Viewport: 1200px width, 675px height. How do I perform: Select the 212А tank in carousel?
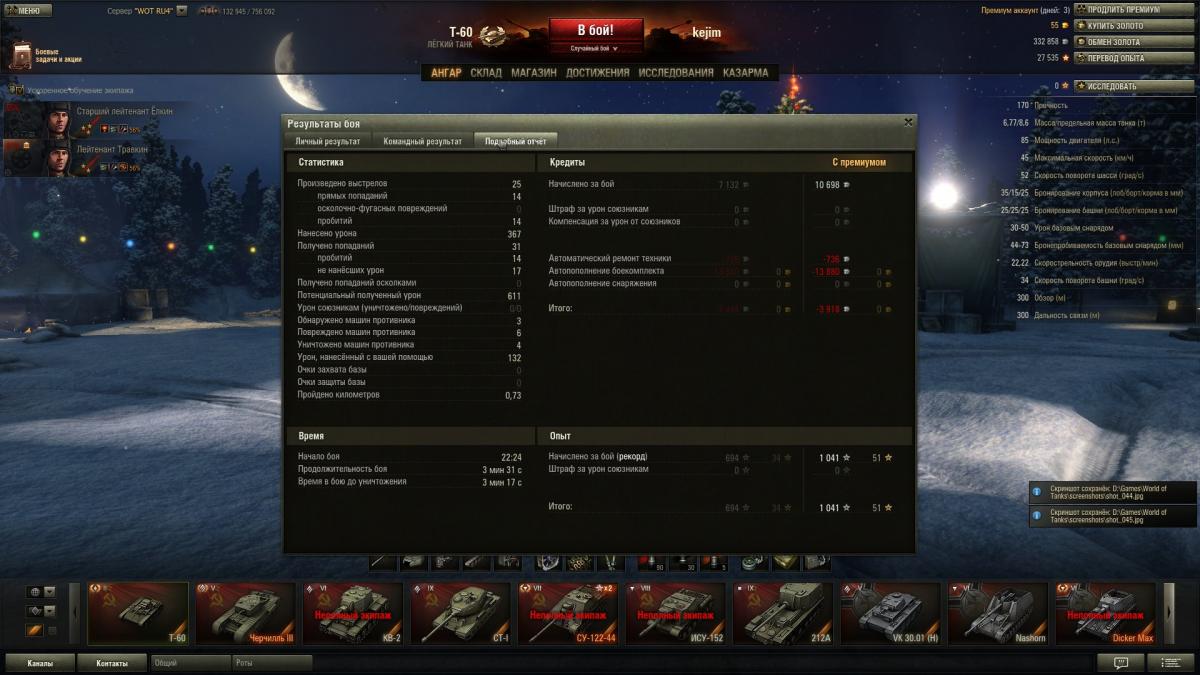pyautogui.click(x=783, y=614)
